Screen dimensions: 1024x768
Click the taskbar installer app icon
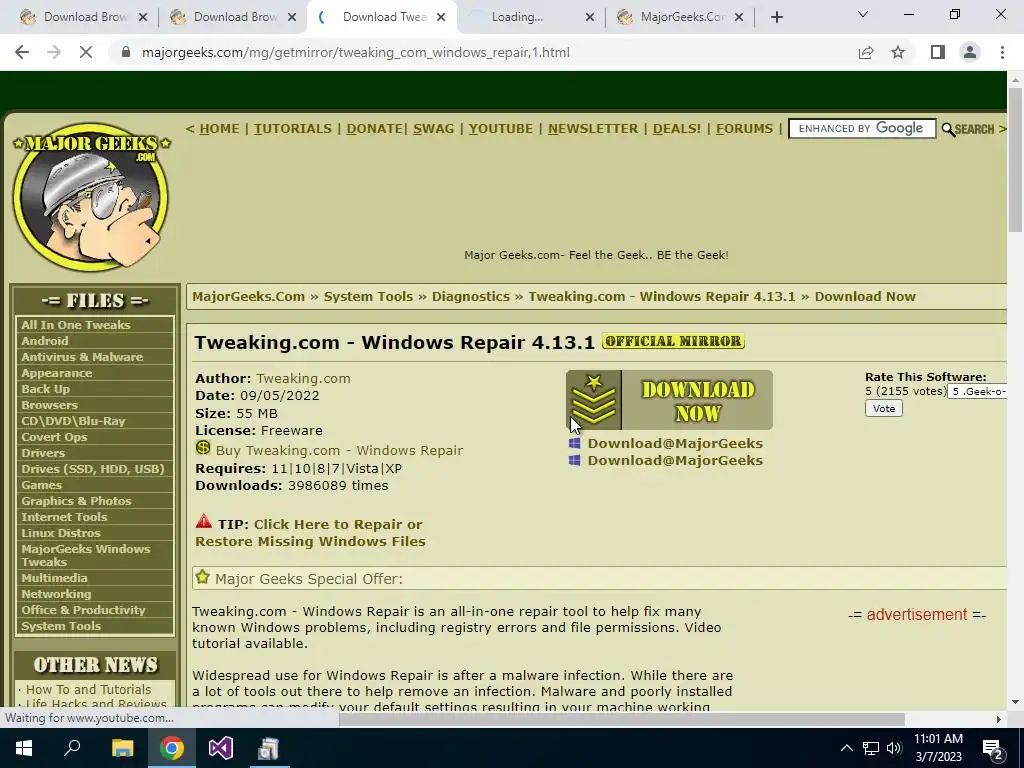268,748
